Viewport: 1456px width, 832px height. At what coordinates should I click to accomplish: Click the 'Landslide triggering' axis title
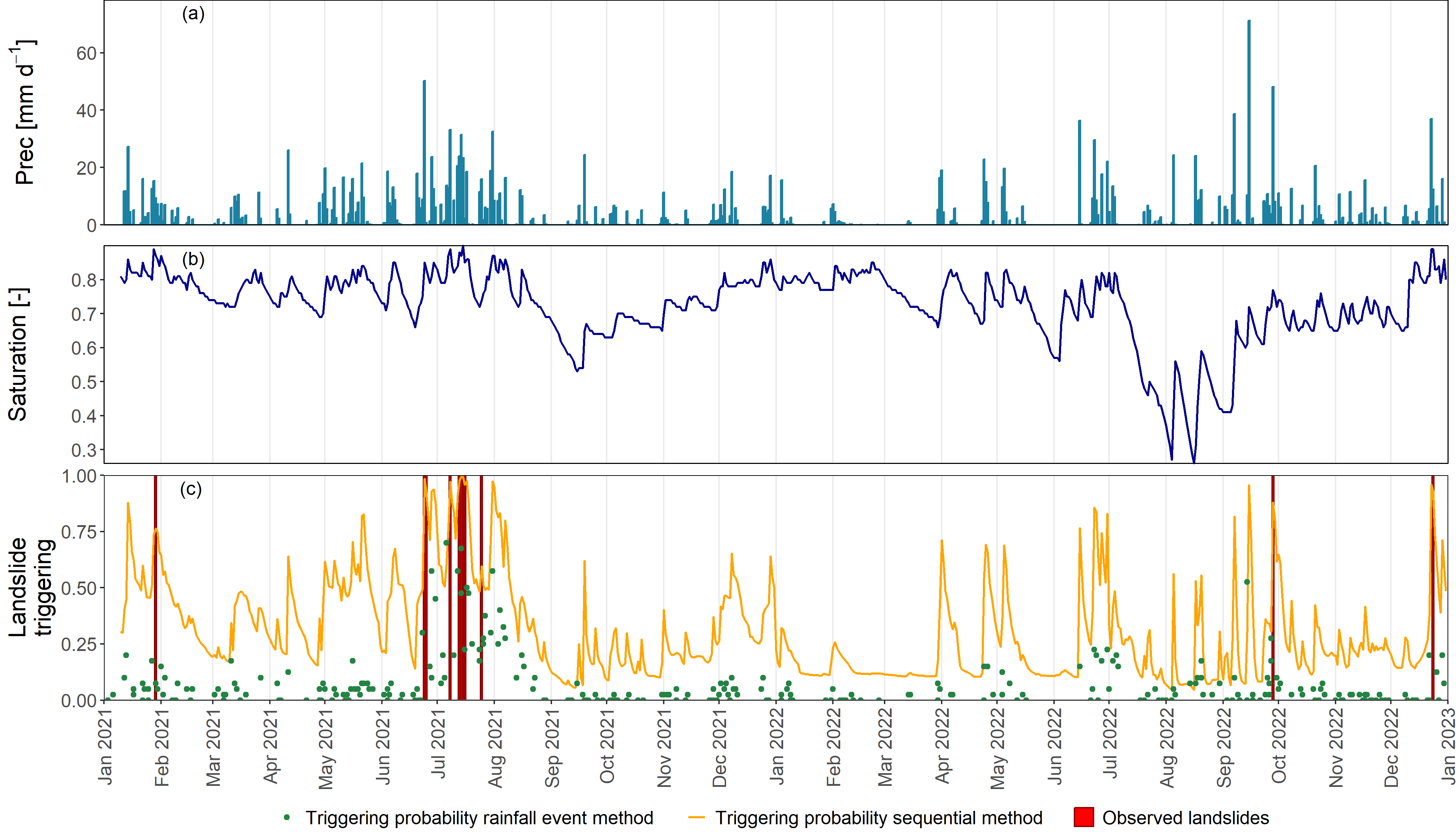click(x=31, y=587)
